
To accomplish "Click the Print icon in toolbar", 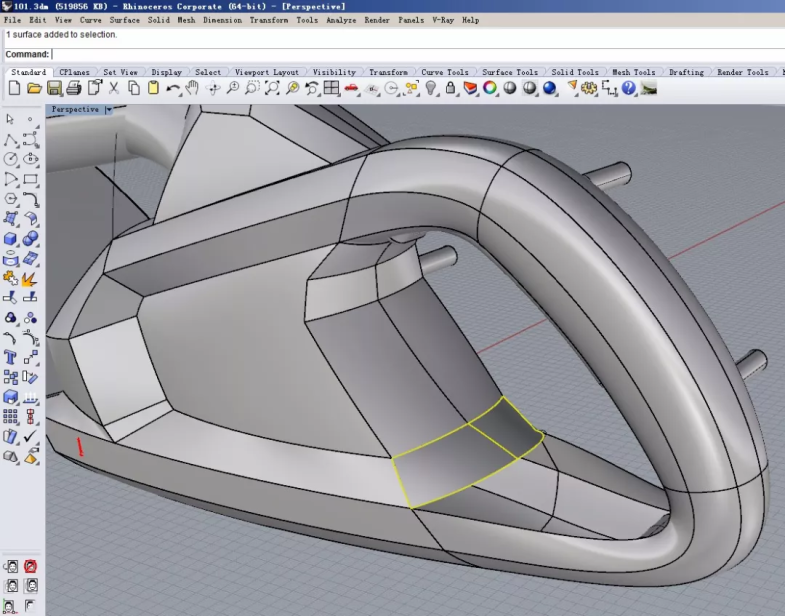I will click(x=73, y=88).
